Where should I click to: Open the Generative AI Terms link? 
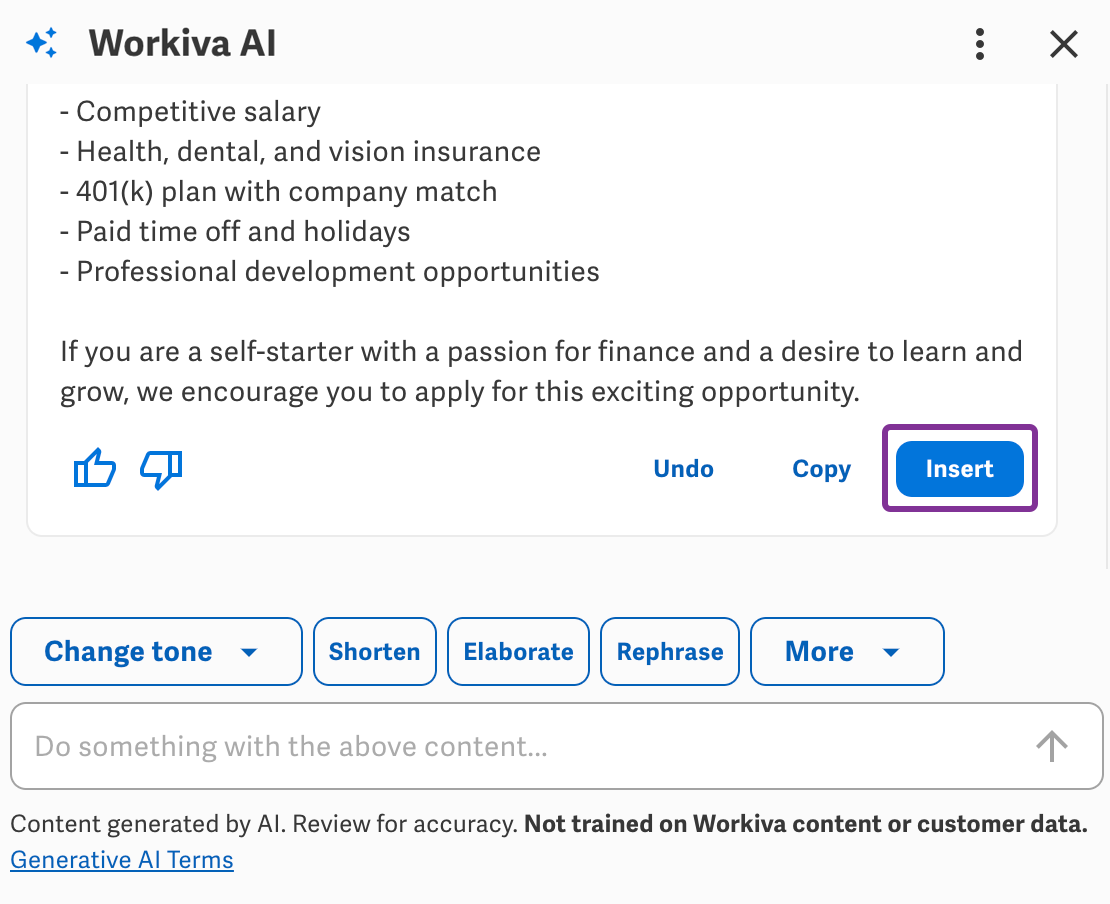pyautogui.click(x=121, y=859)
